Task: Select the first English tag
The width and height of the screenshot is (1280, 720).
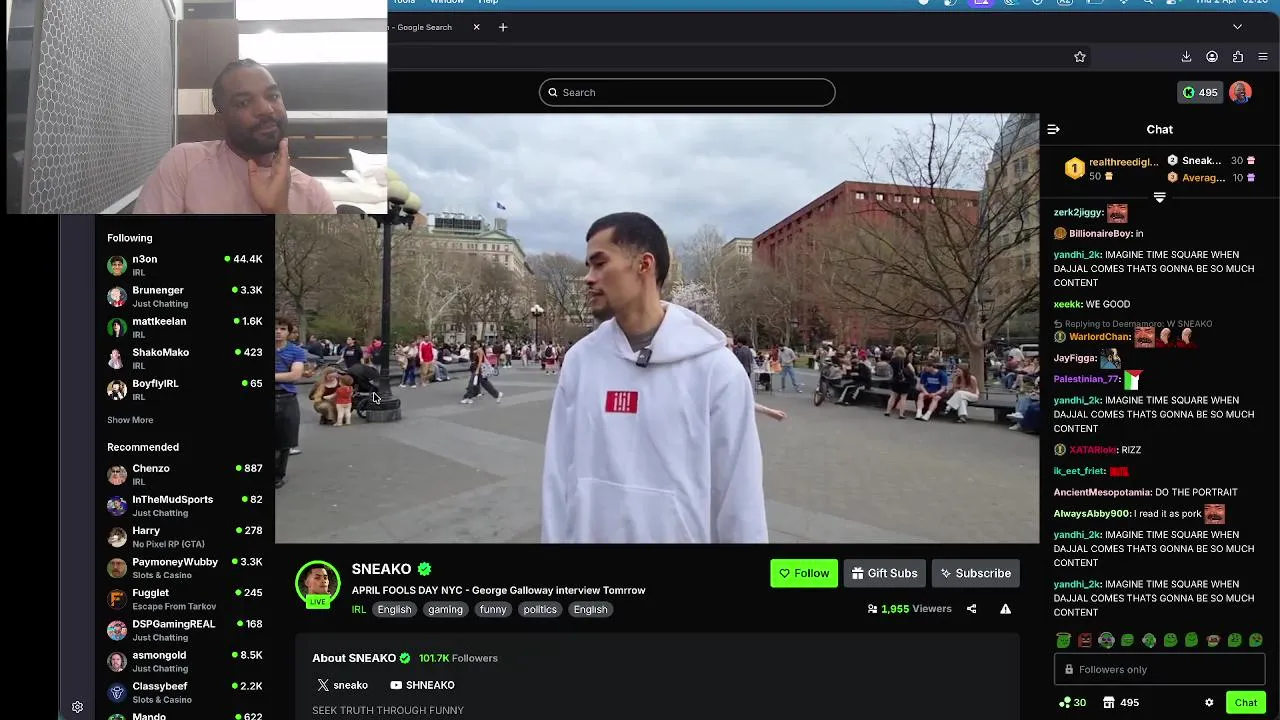Action: point(394,609)
